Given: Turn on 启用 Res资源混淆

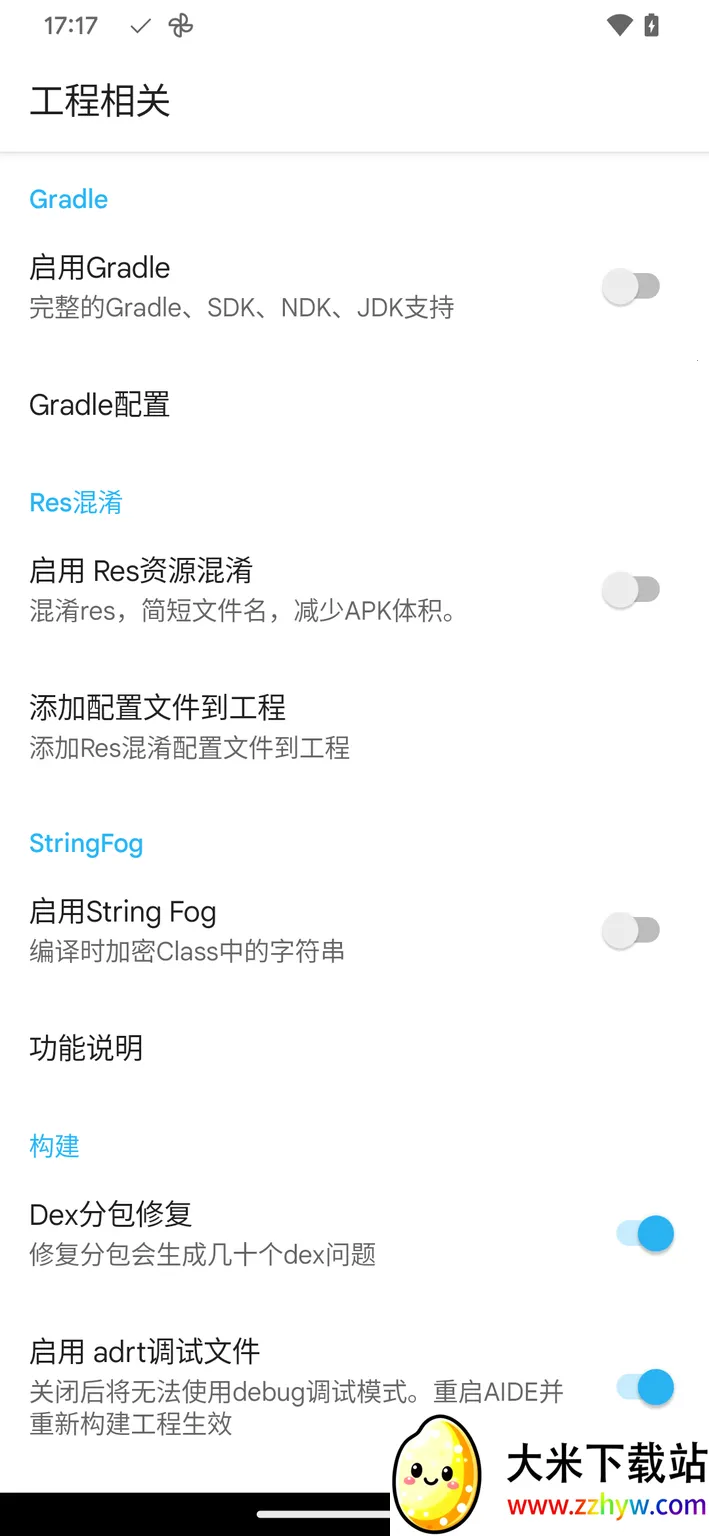Looking at the screenshot, I should [631, 590].
